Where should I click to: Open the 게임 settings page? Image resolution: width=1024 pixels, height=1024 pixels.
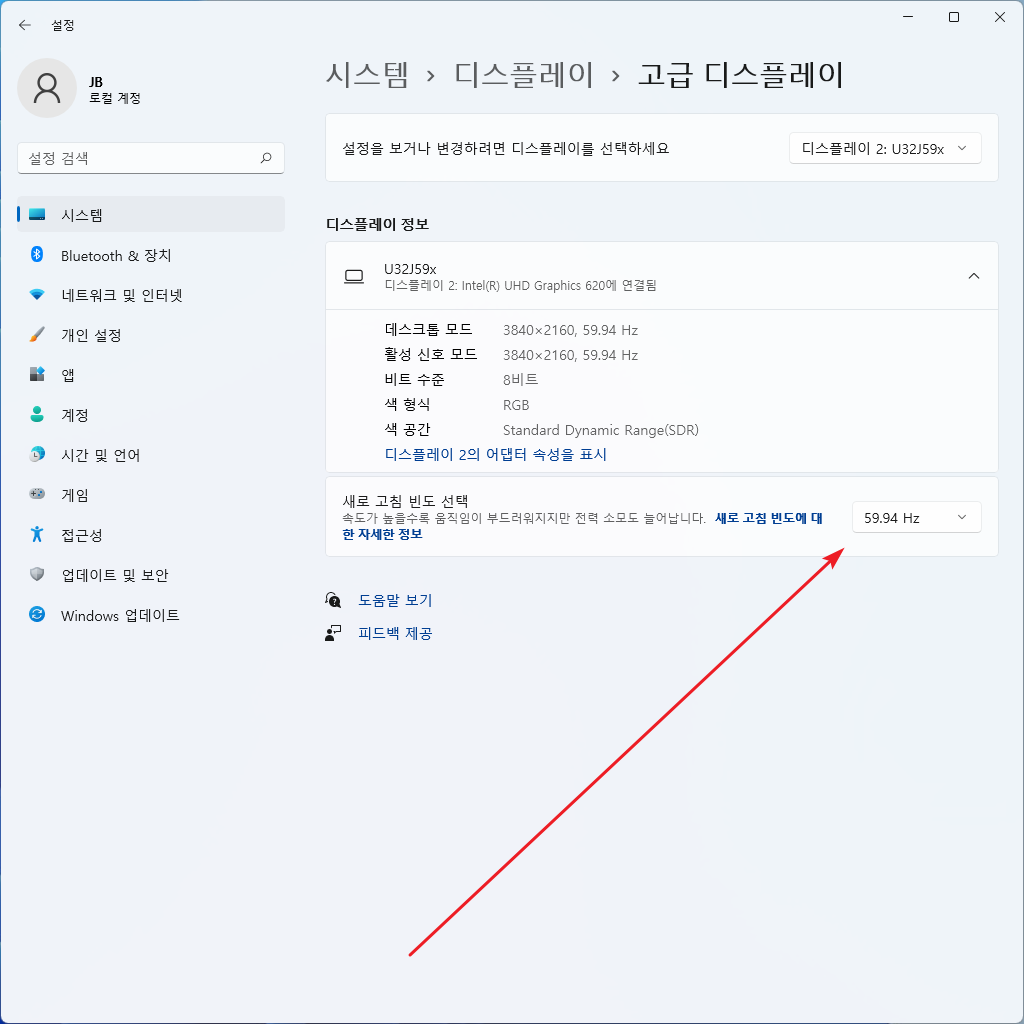[151, 494]
